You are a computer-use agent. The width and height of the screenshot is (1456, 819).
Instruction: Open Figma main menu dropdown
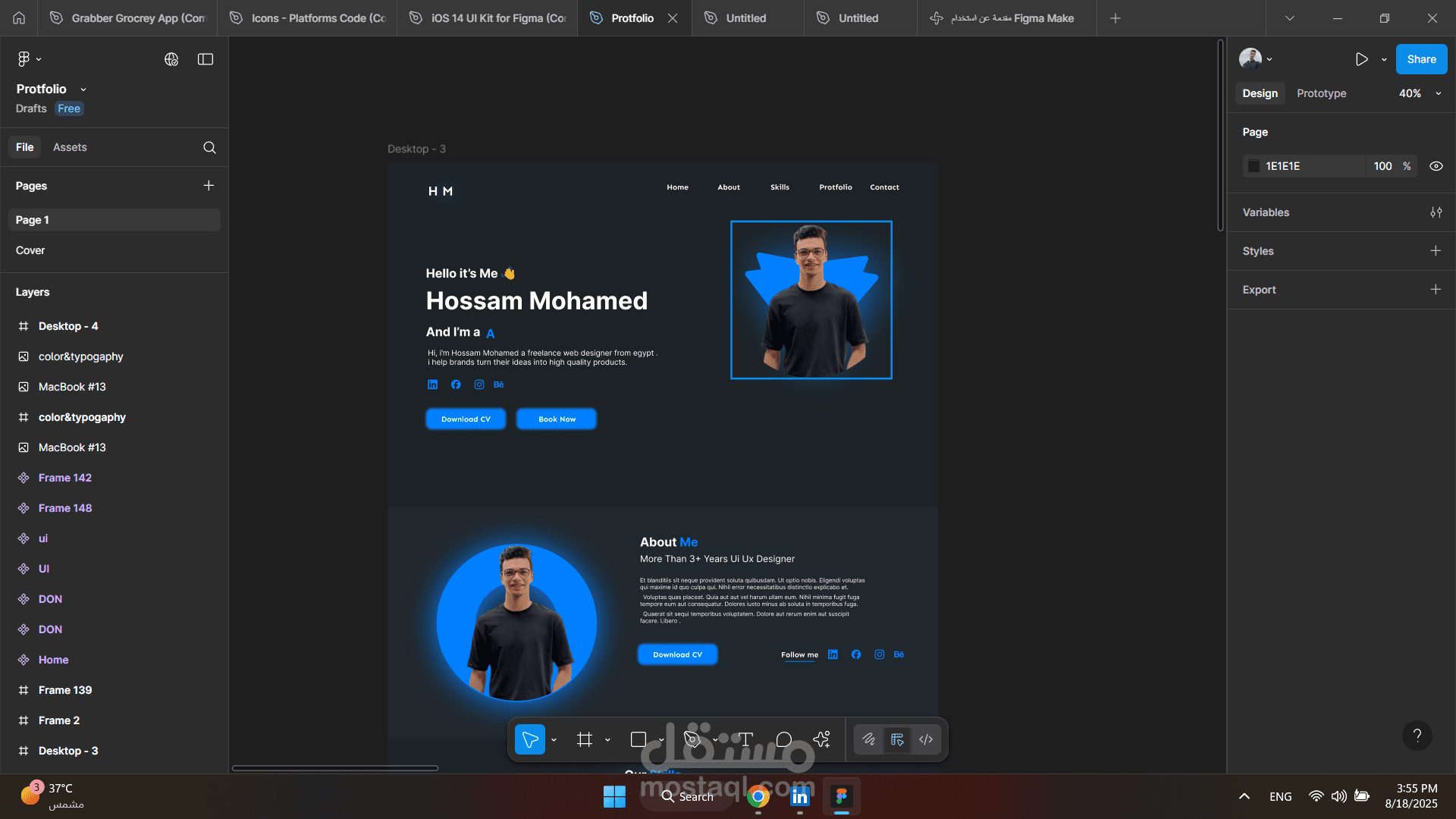click(28, 59)
